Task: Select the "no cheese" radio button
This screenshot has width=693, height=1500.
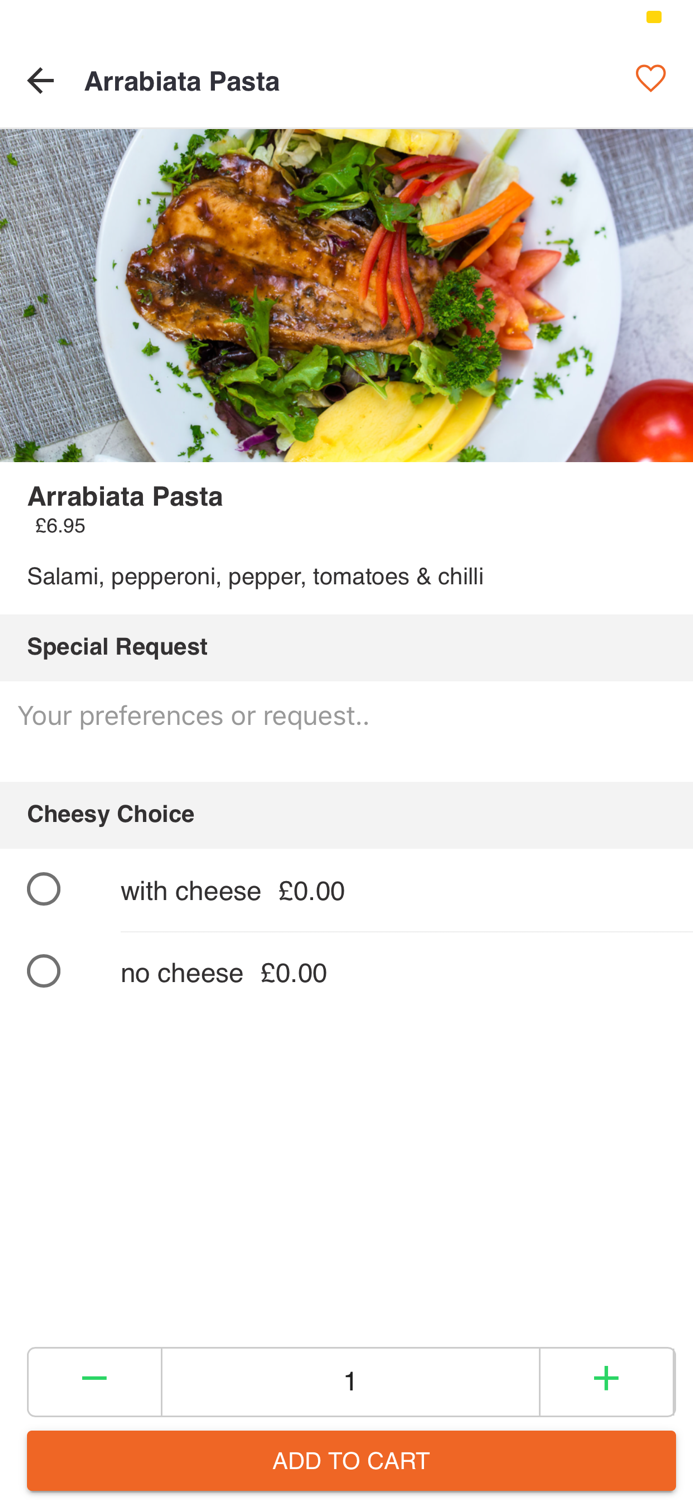Action: pos(44,971)
